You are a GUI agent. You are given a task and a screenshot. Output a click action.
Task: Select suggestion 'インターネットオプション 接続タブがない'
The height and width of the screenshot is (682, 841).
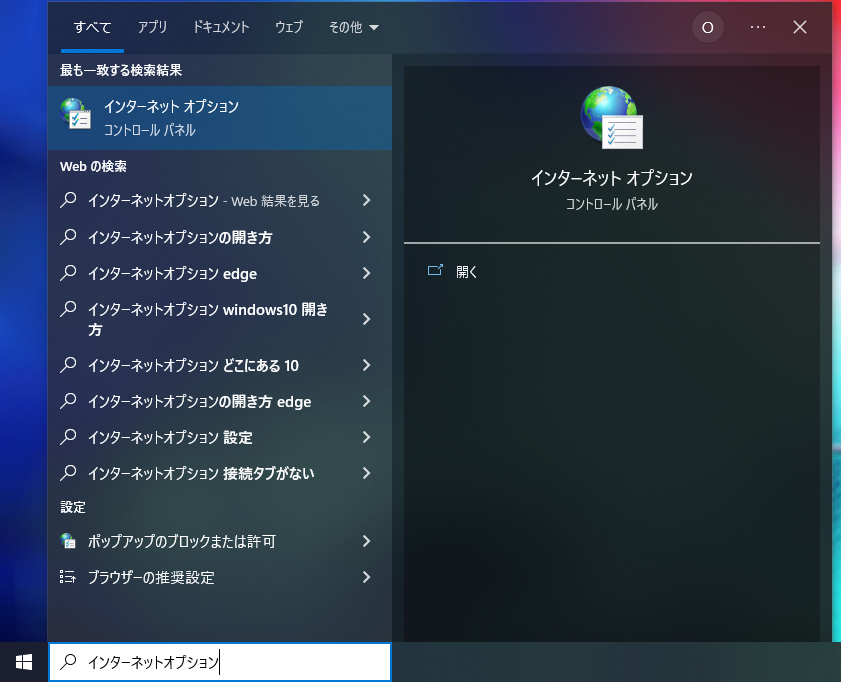pyautogui.click(x=201, y=473)
